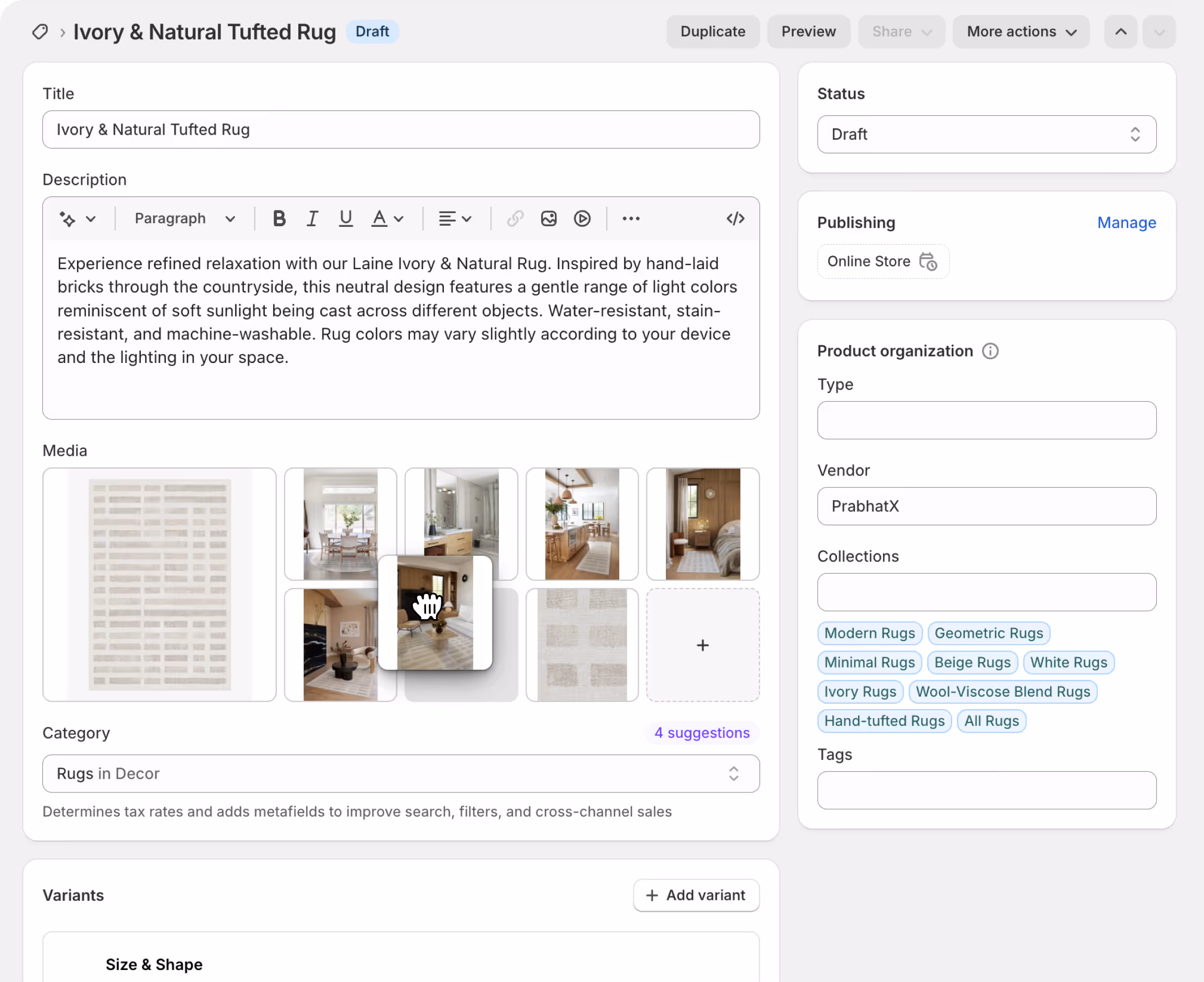Click the Duplicate button
The width and height of the screenshot is (1204, 982).
click(x=713, y=31)
